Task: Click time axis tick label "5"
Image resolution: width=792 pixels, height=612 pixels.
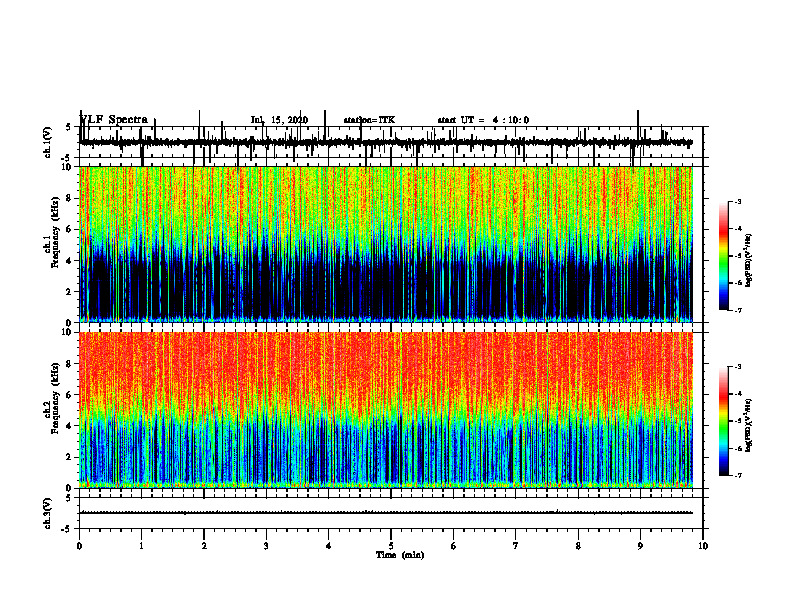Action: pos(391,546)
